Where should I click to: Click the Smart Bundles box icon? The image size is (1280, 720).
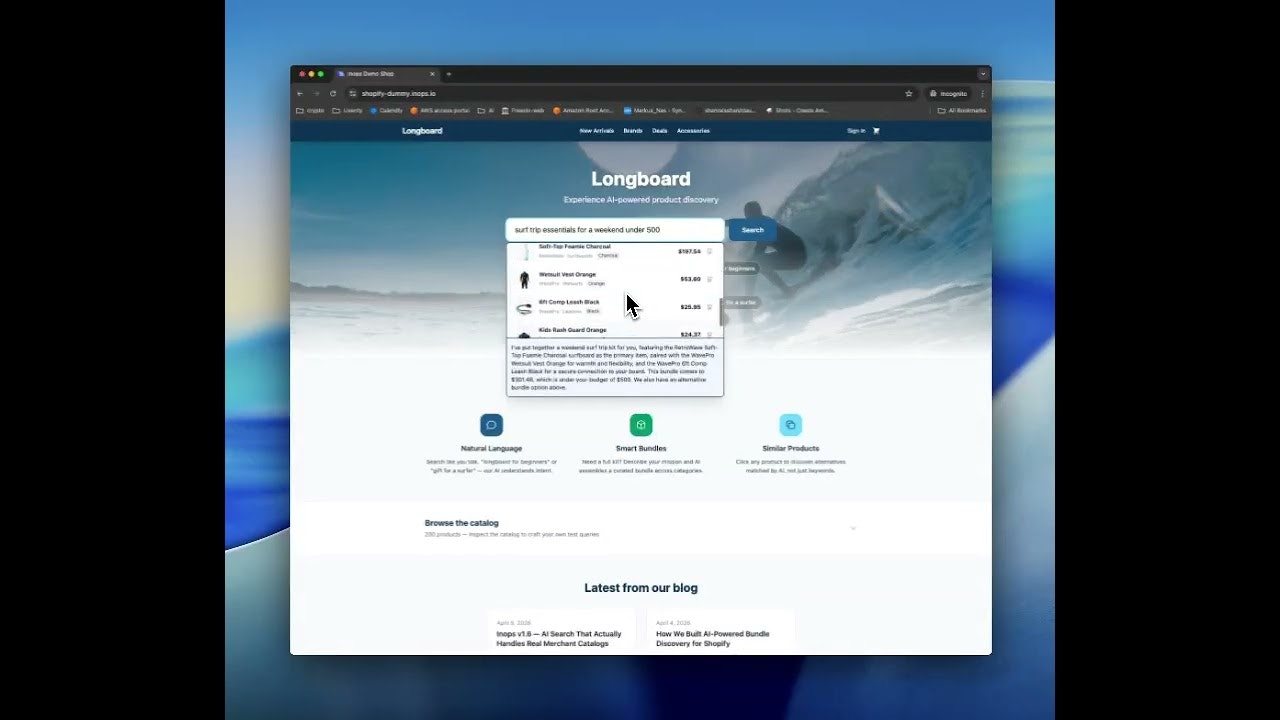[x=641, y=425]
